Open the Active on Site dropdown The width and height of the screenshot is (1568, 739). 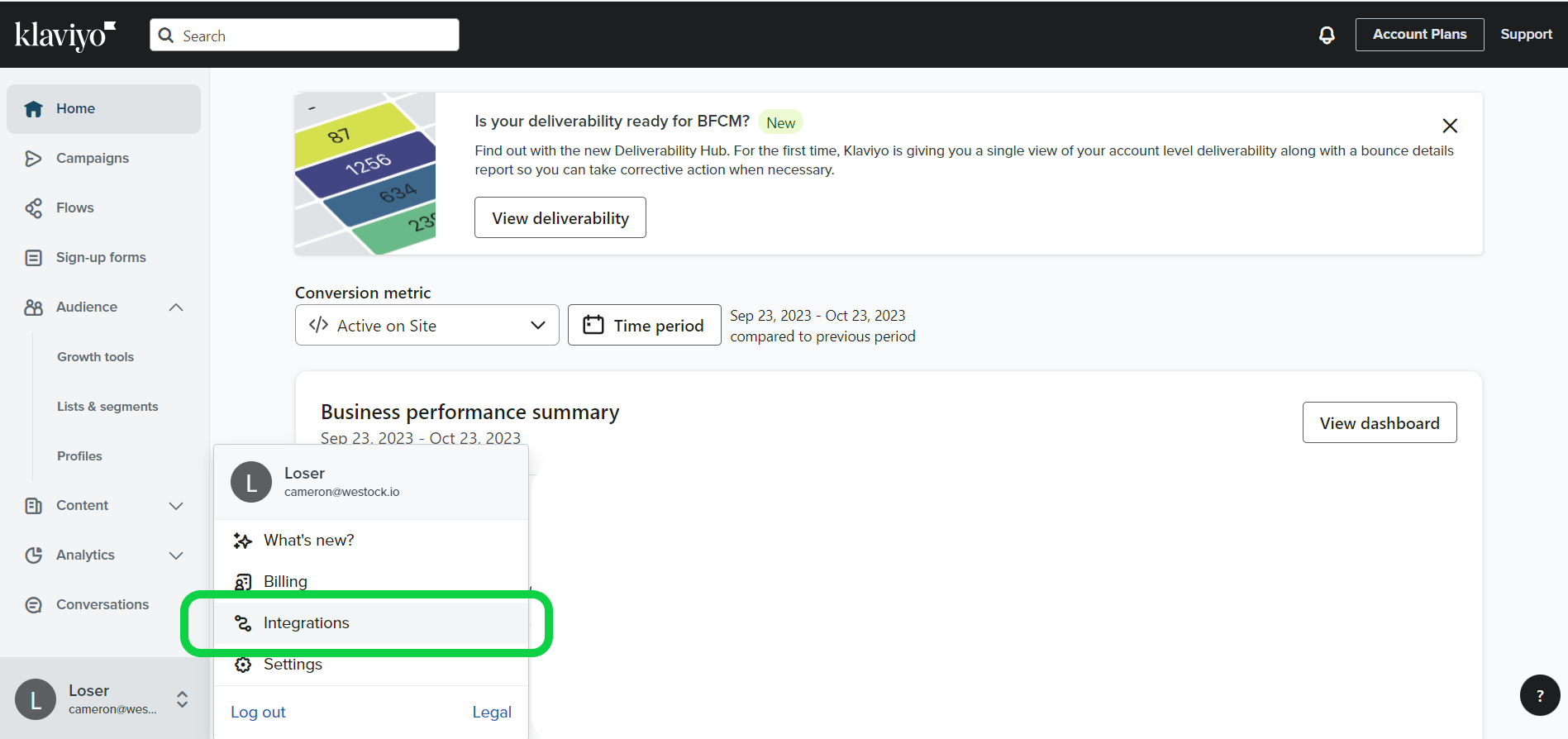coord(427,325)
